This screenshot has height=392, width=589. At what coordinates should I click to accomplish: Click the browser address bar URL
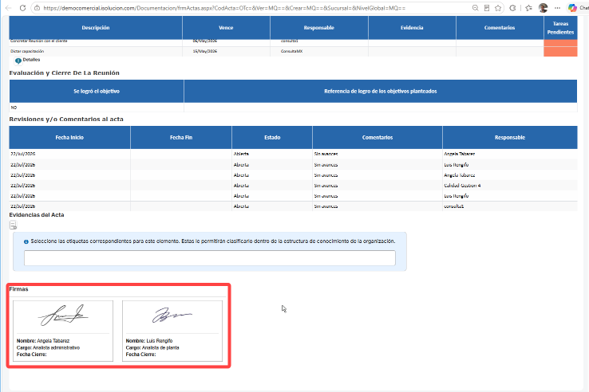click(224, 8)
